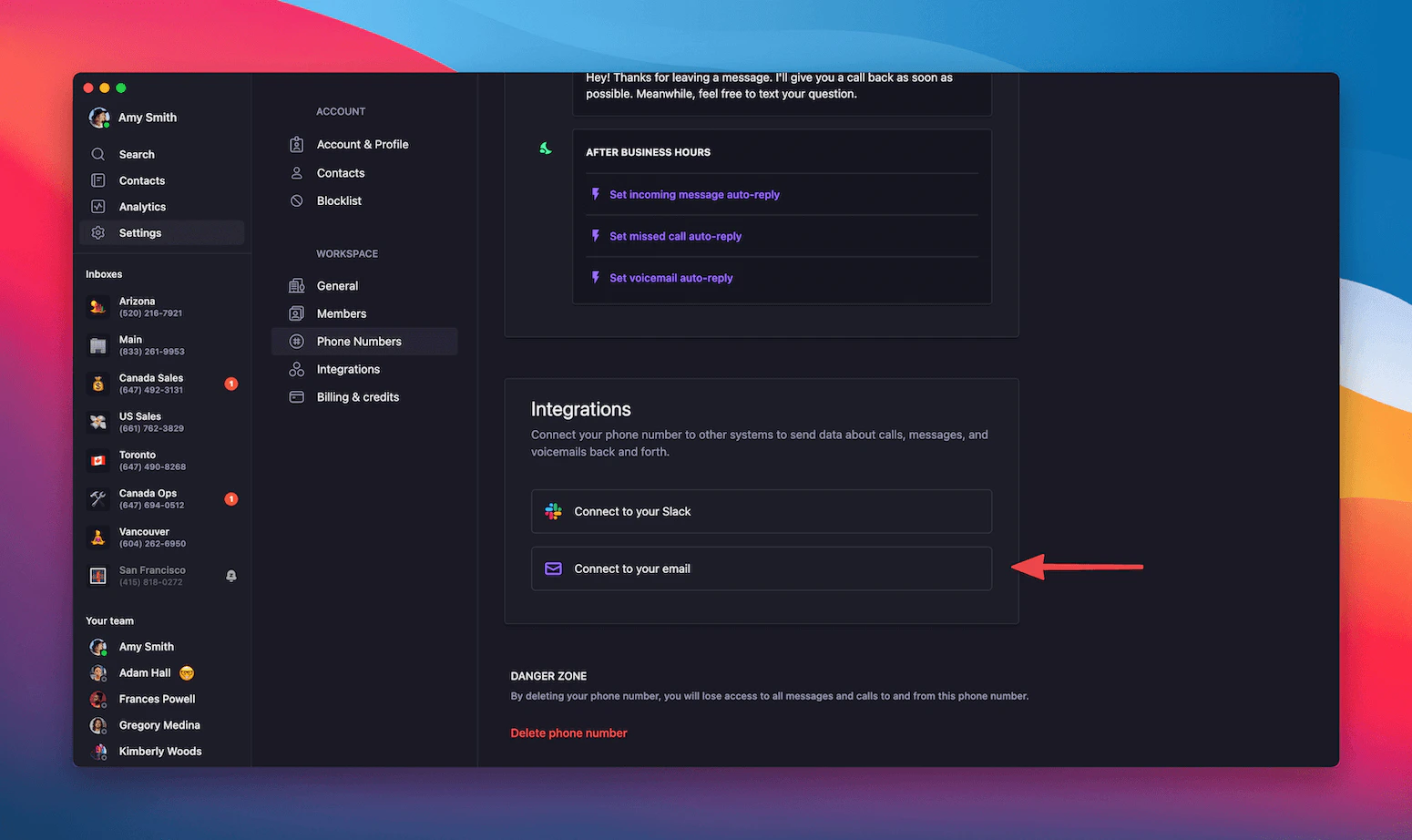Open Contacts using its sidebar icon
1412x840 pixels.
pos(98,180)
